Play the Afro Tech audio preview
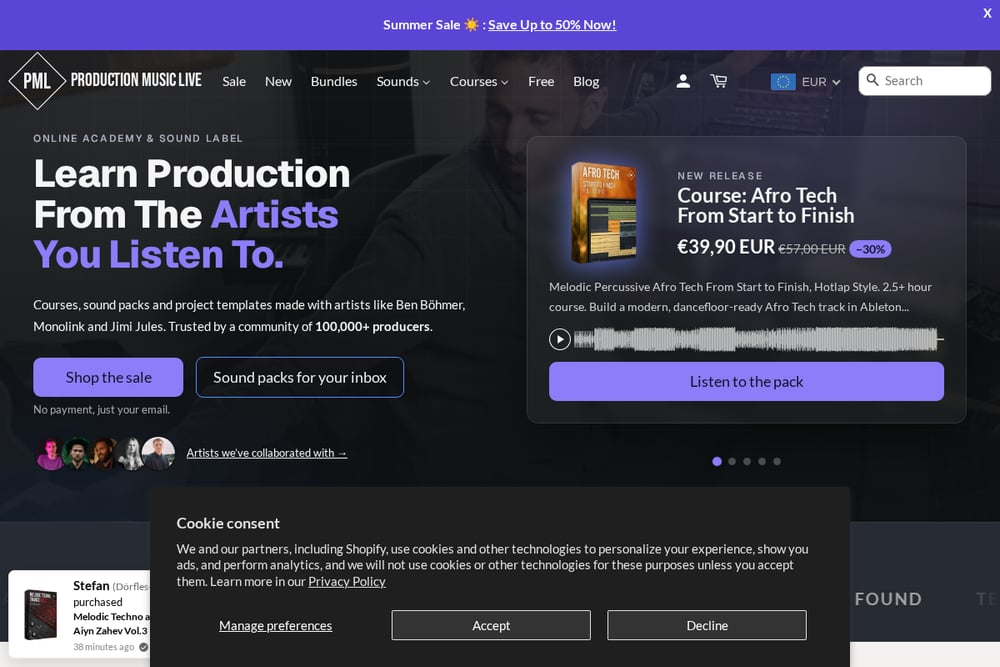The height and width of the screenshot is (667, 1000). tap(559, 339)
